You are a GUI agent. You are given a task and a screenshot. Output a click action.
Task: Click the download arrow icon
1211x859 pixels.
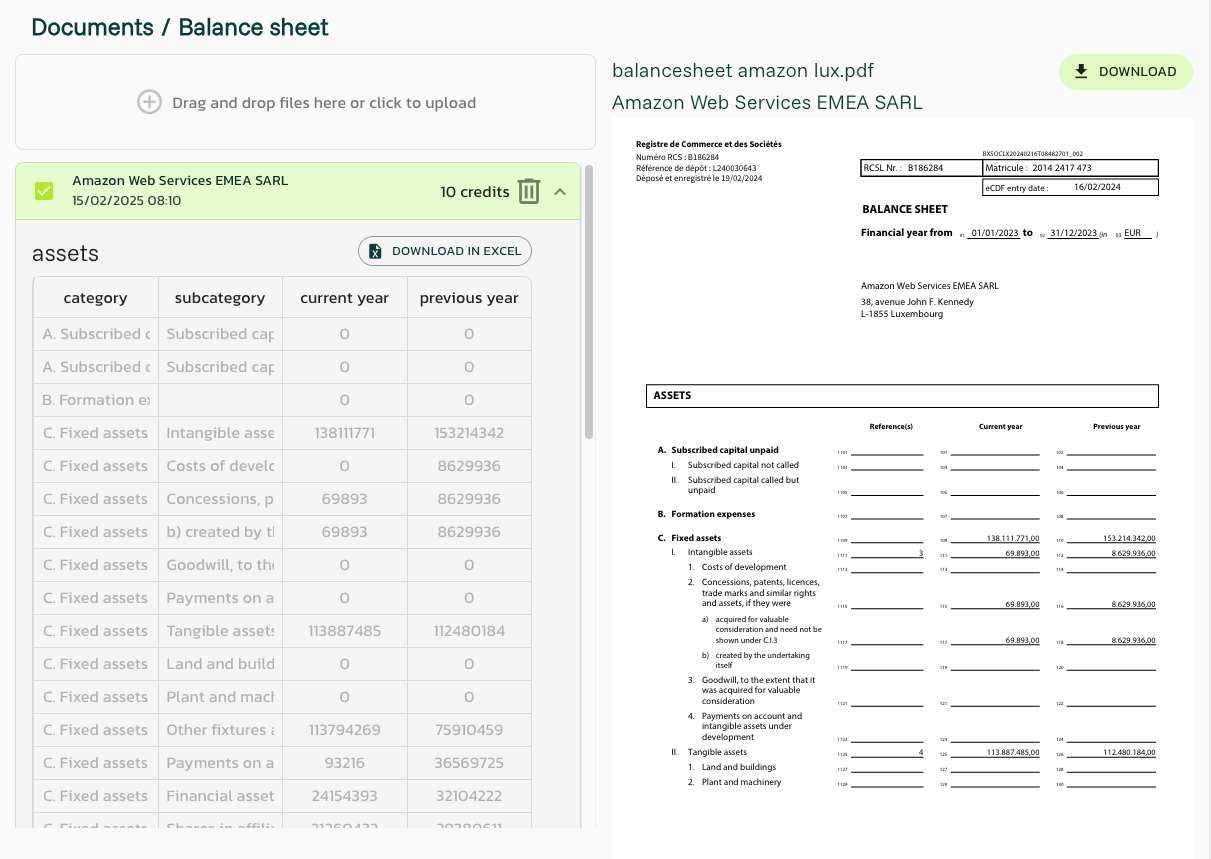pyautogui.click(x=1081, y=72)
